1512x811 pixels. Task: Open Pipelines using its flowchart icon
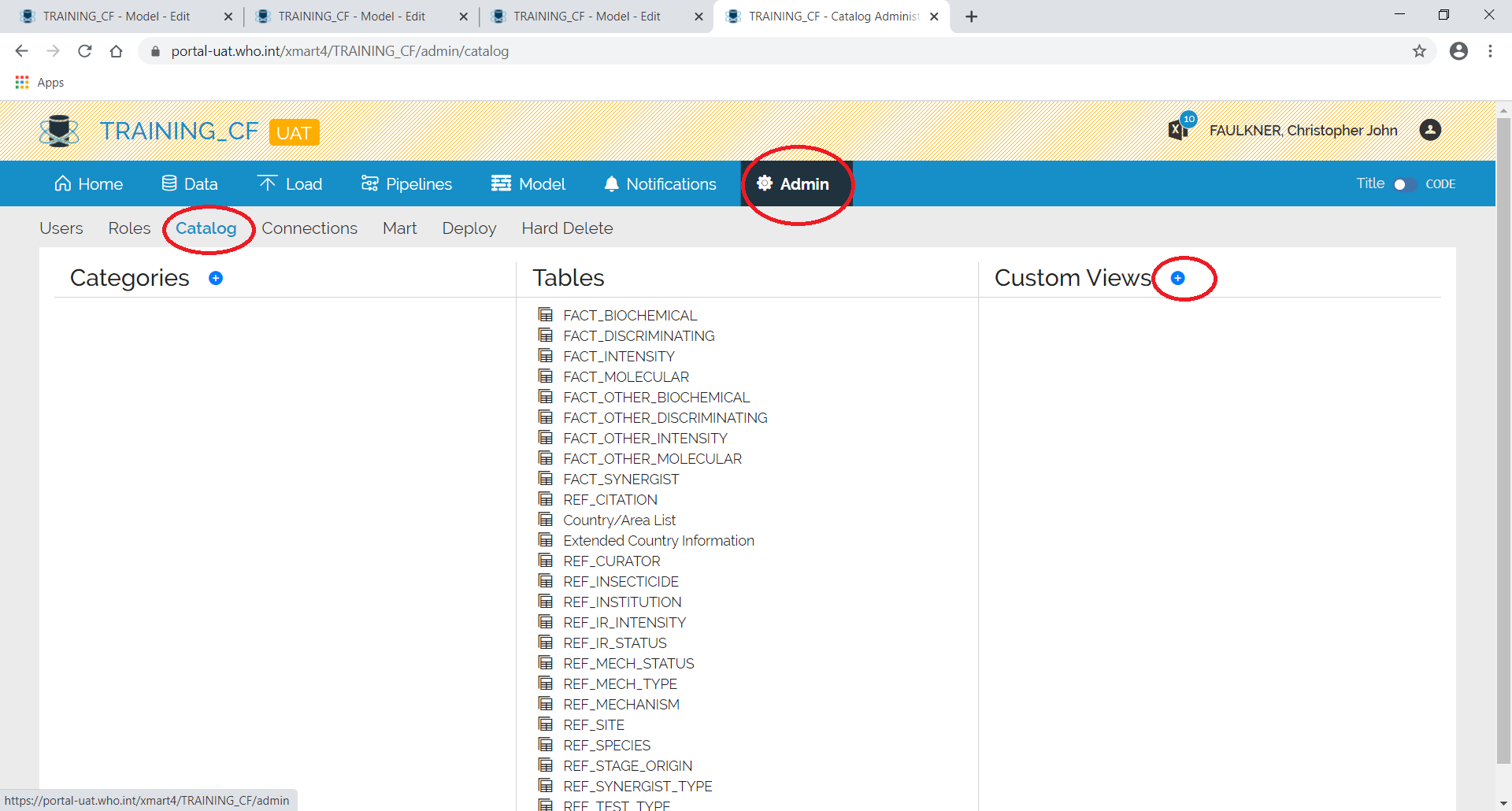coord(369,183)
